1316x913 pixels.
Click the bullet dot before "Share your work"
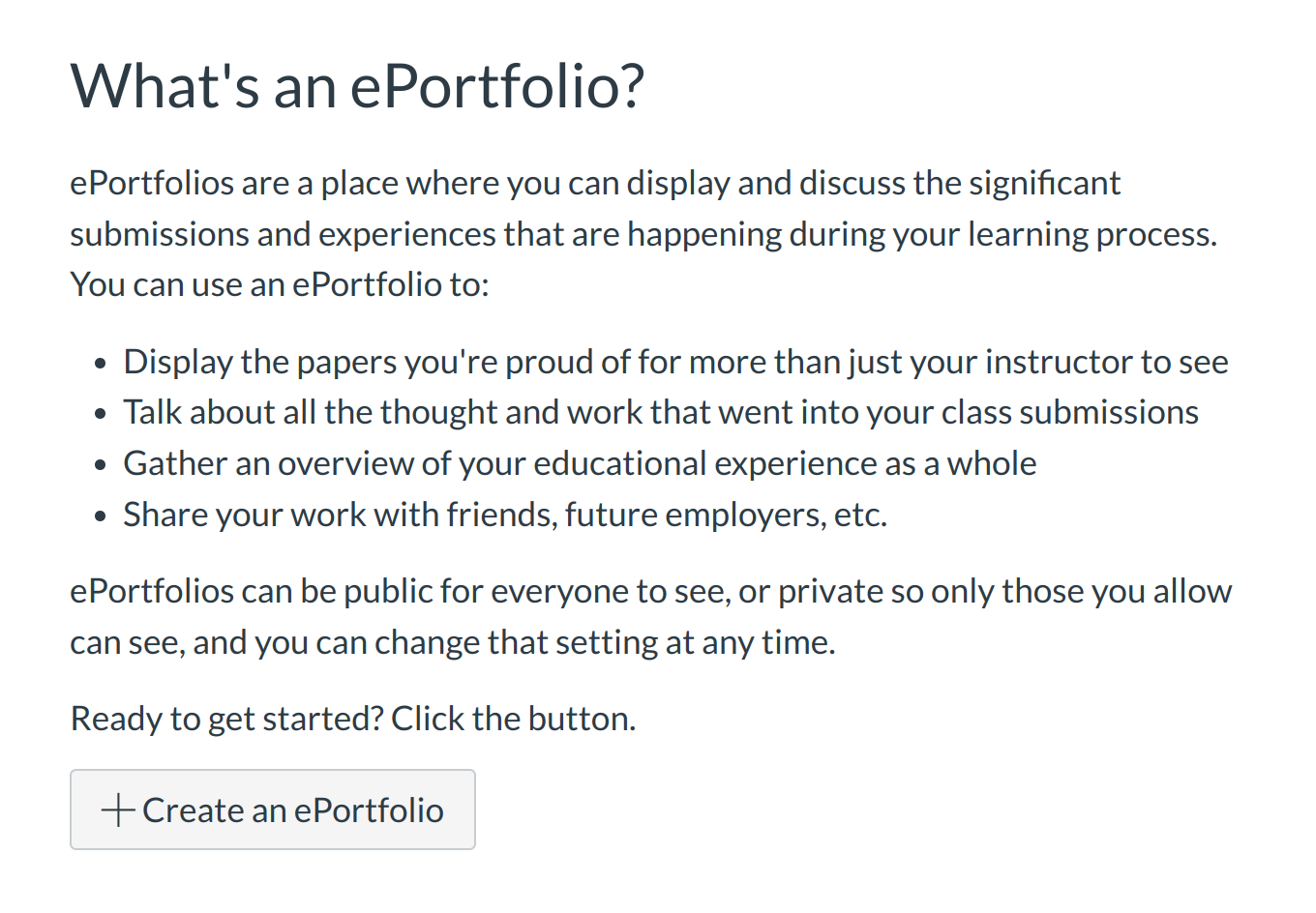101,517
